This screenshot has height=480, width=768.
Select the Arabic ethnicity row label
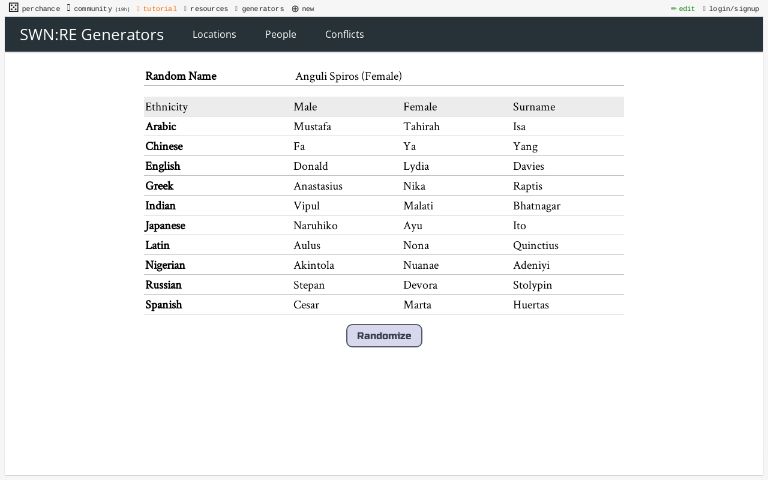[161, 127]
